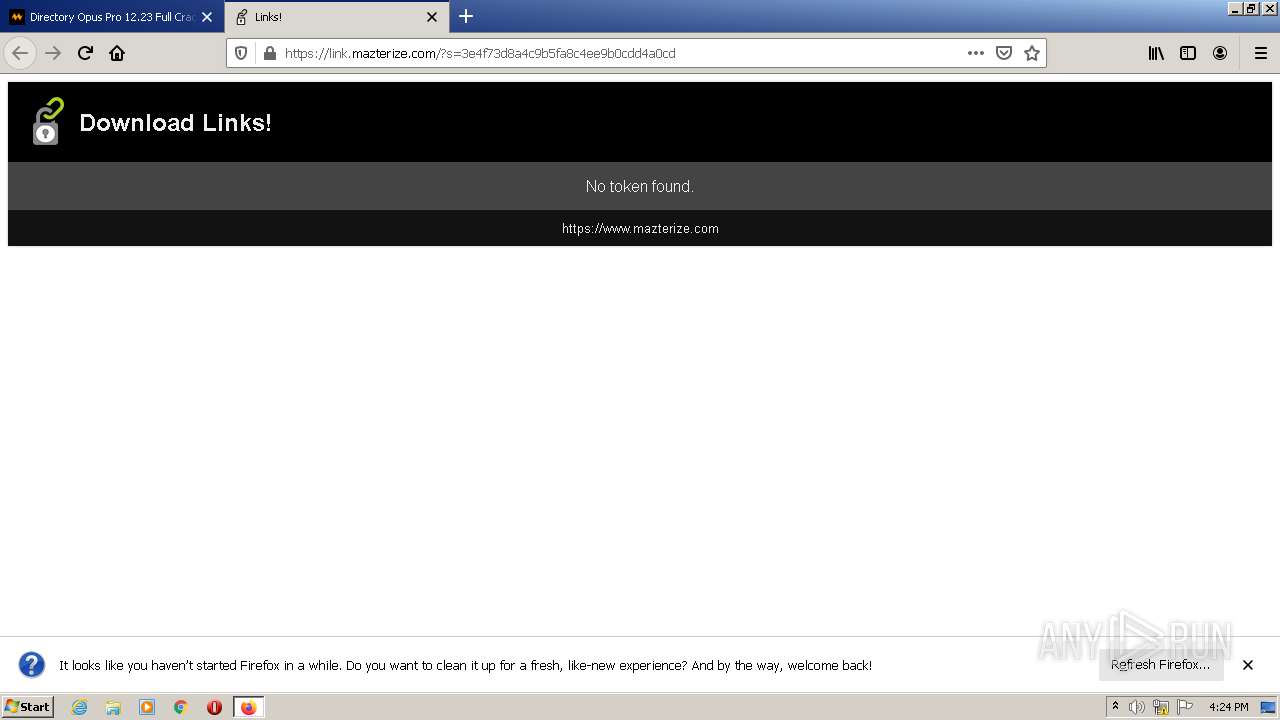Image resolution: width=1280 pixels, height=720 pixels.
Task: Click the show desktop button
Action: click(1269, 707)
